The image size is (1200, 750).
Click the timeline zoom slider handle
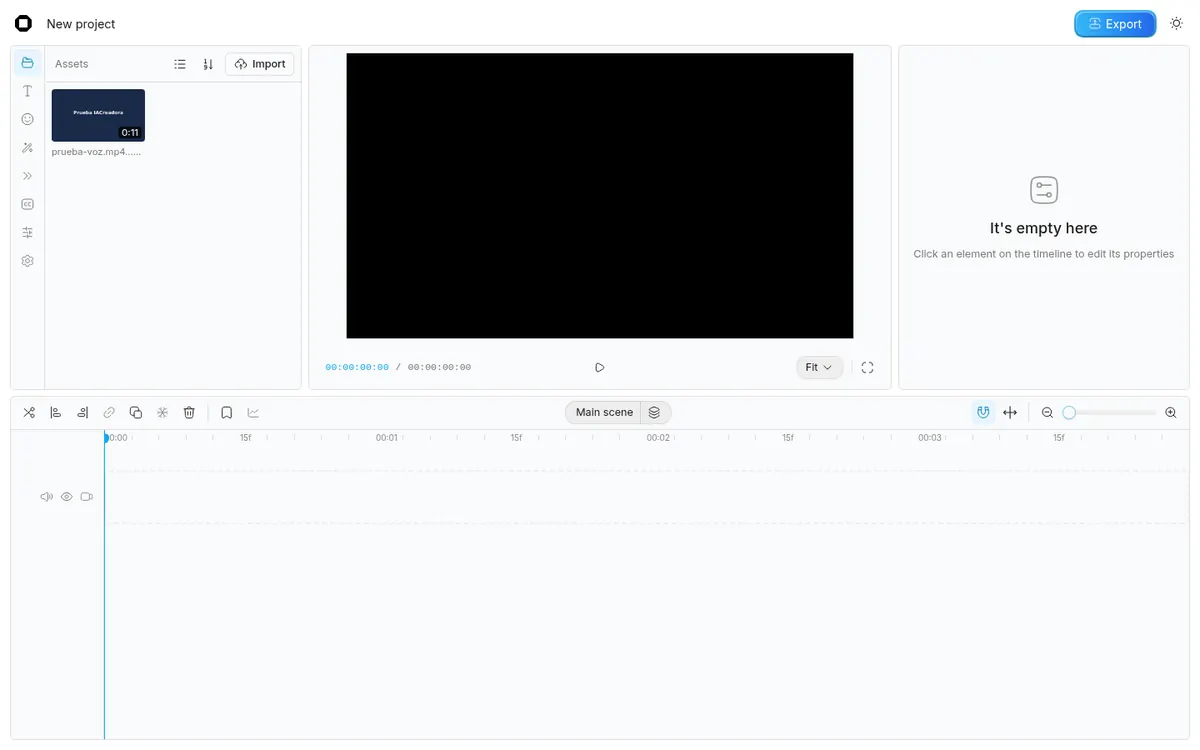pyautogui.click(x=1069, y=412)
